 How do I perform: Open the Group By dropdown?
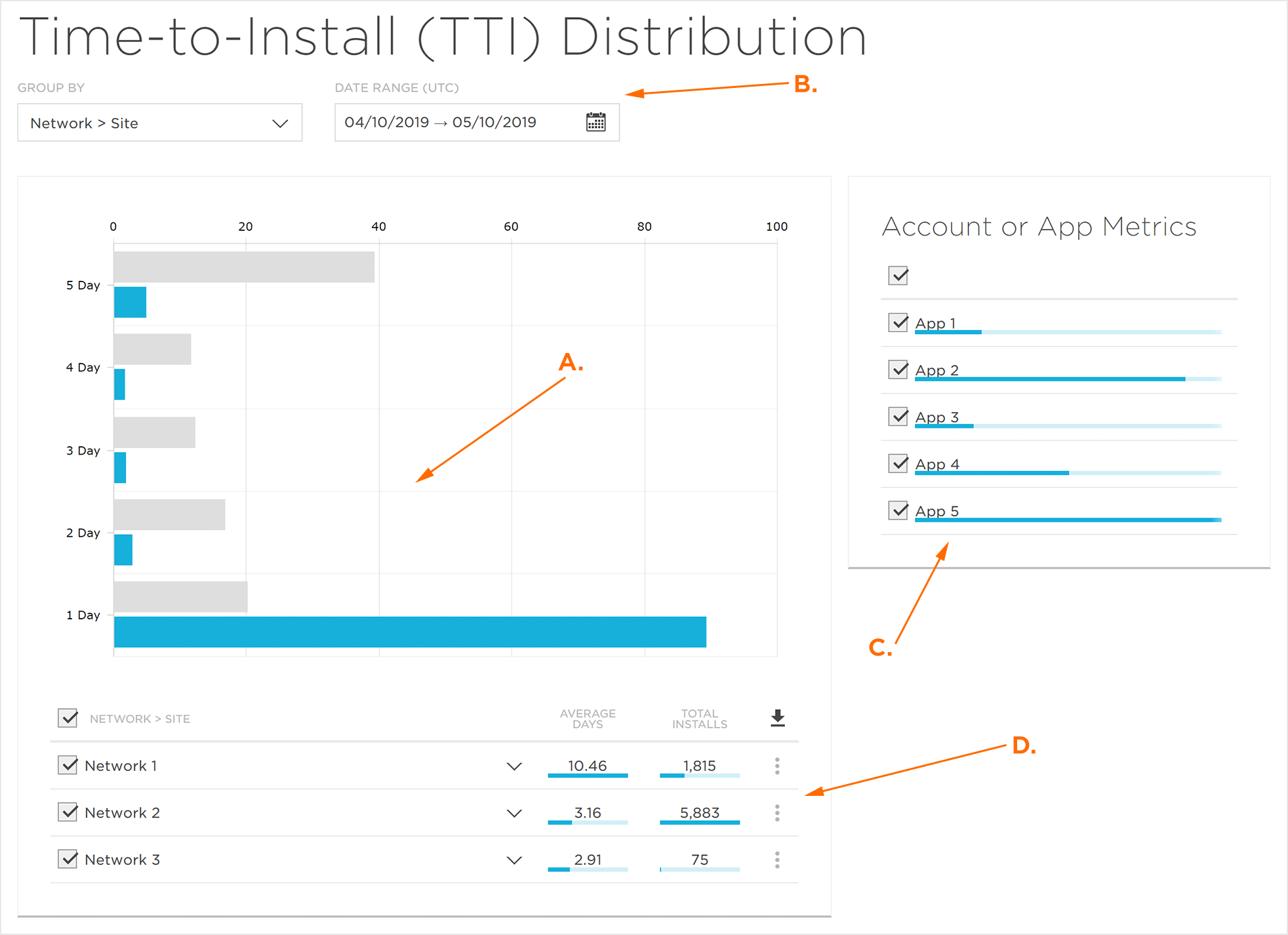tap(159, 123)
